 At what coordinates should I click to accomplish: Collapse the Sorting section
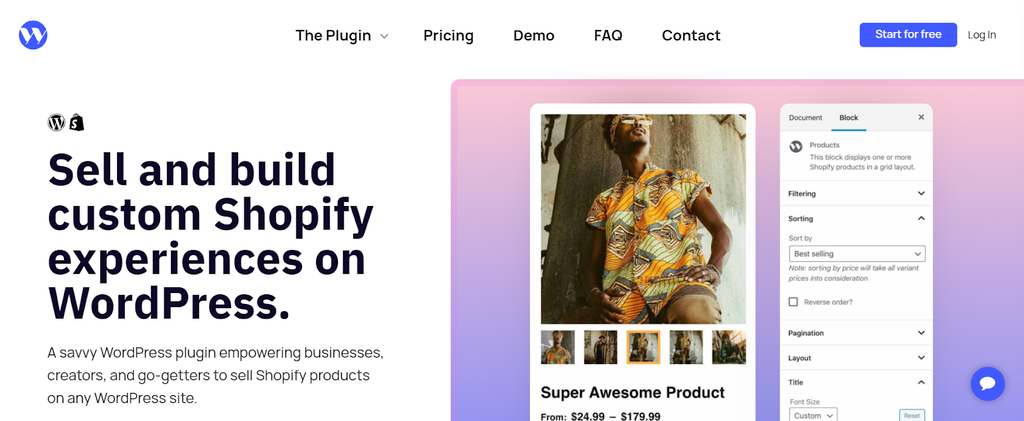[920, 218]
